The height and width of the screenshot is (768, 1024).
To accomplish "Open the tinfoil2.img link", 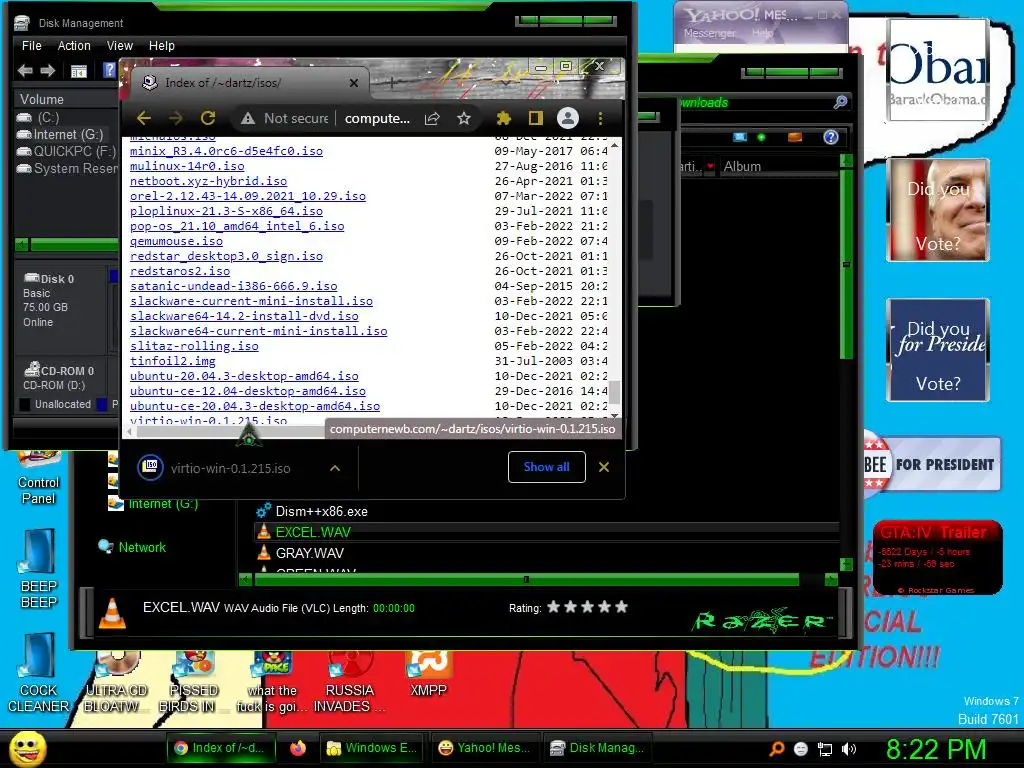I will point(172,361).
